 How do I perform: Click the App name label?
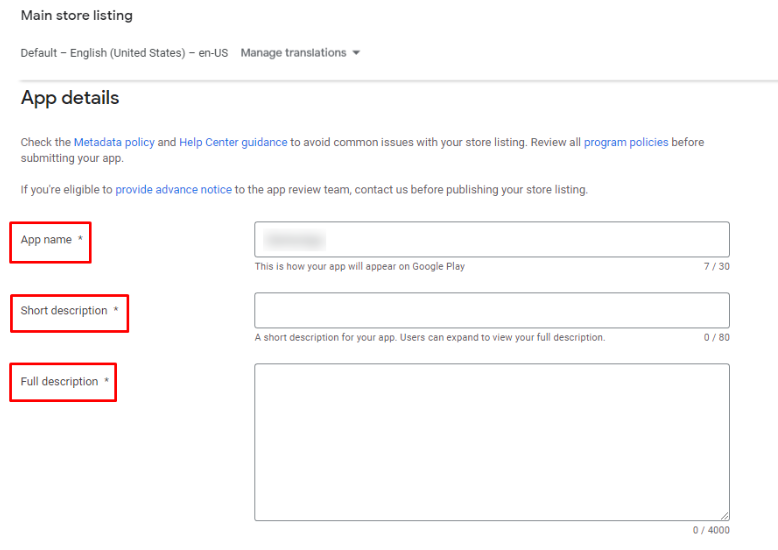click(x=46, y=240)
